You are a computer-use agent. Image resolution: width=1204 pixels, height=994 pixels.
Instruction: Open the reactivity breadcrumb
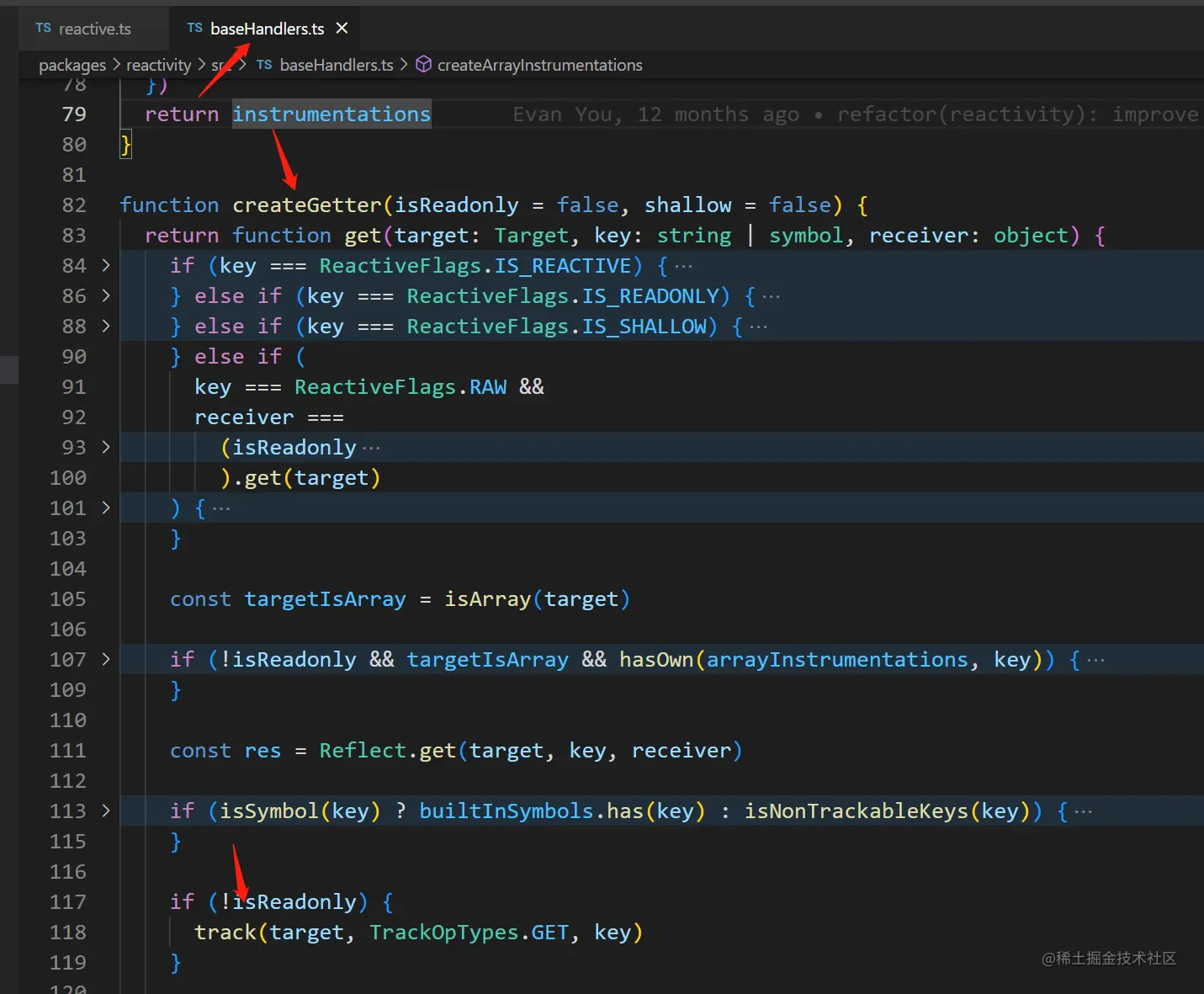tap(159, 65)
